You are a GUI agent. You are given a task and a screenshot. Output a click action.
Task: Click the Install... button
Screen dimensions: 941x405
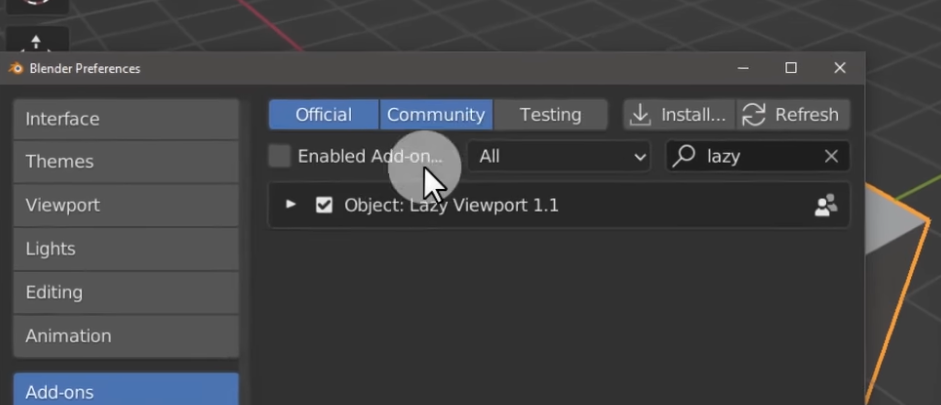(x=679, y=115)
